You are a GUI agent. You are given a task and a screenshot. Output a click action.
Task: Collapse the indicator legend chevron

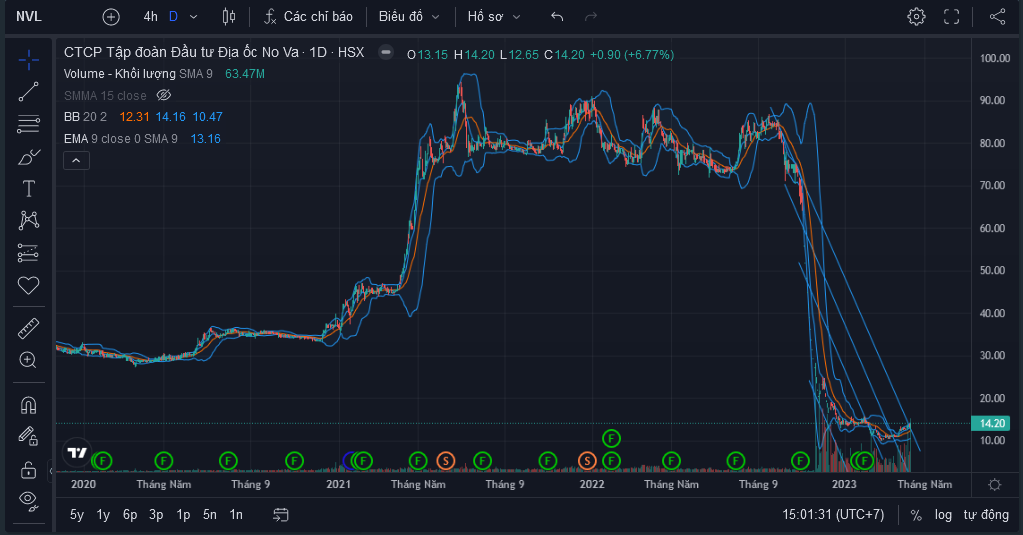[76, 160]
